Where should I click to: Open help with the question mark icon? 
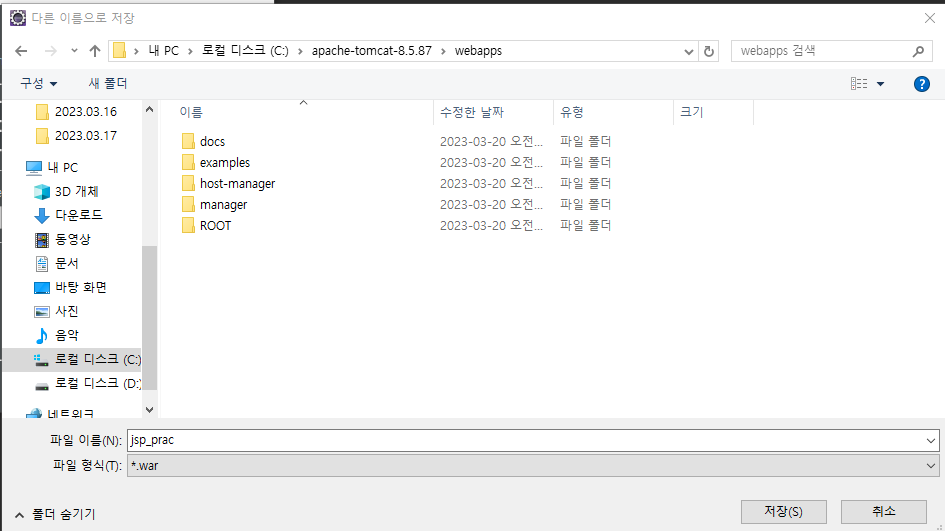click(x=921, y=84)
